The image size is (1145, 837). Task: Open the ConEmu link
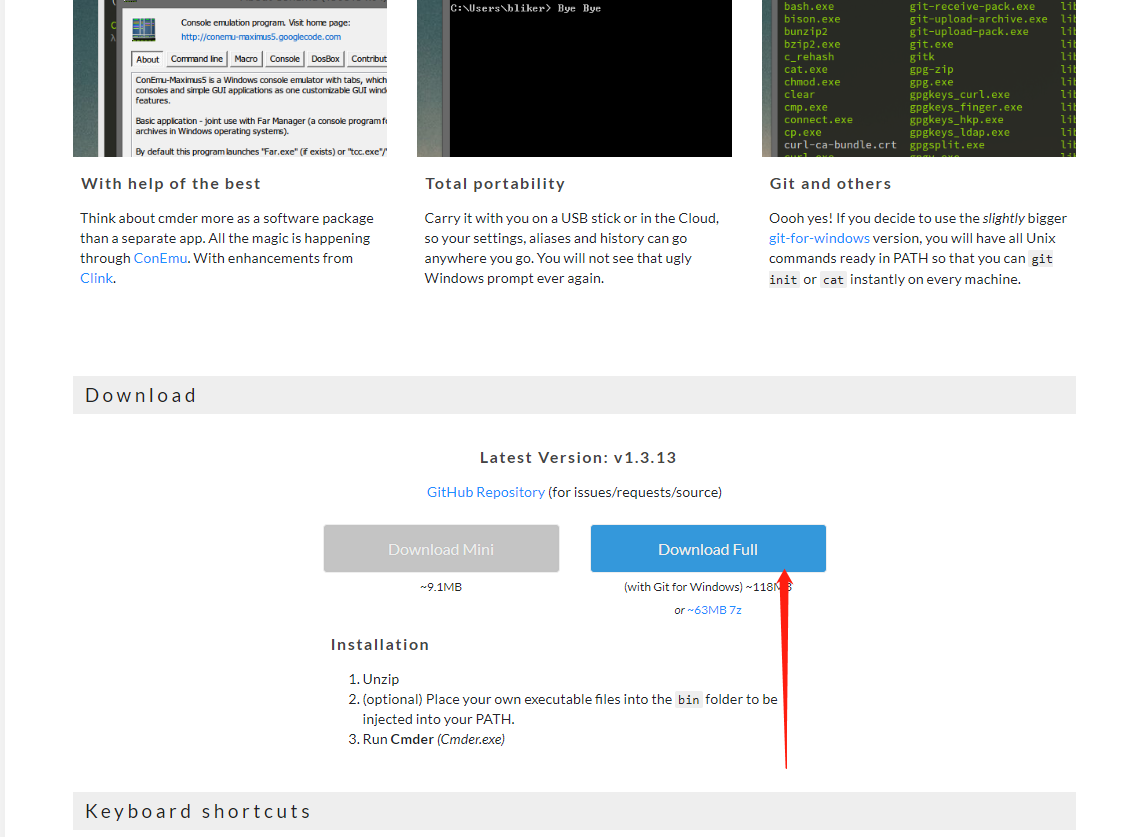(161, 258)
